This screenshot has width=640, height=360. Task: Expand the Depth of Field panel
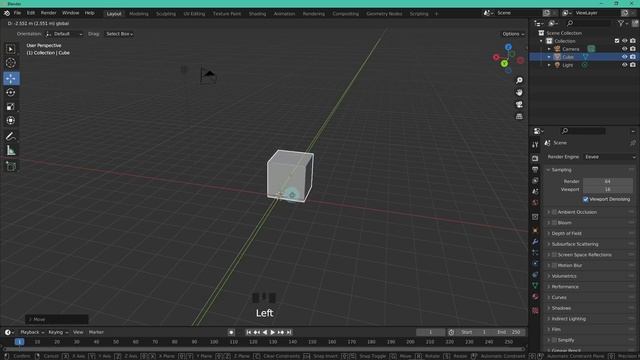coord(549,233)
